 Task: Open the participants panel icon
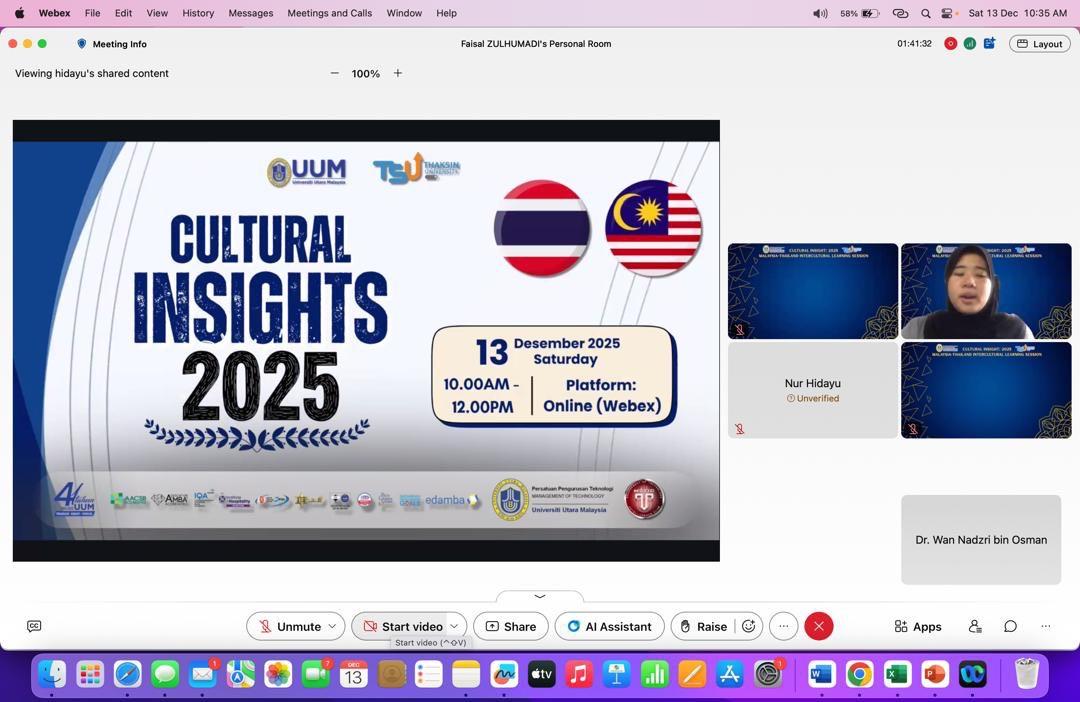coord(975,626)
